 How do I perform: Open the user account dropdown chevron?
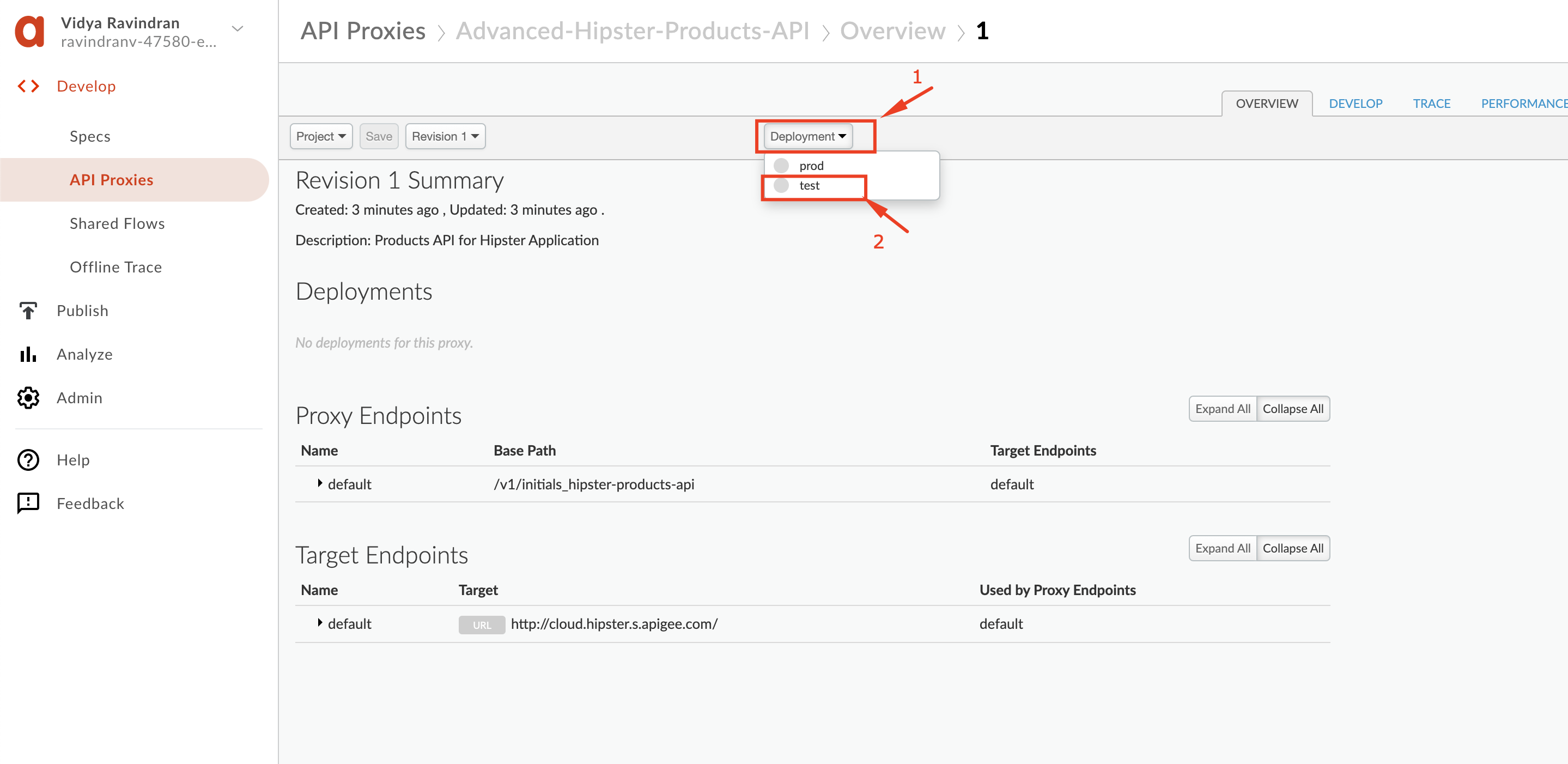(x=238, y=29)
